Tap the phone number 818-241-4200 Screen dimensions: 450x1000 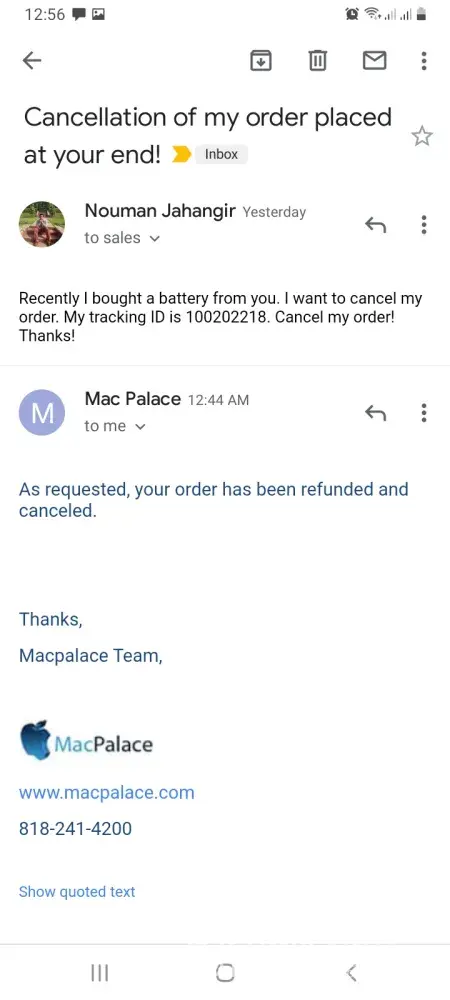pos(75,828)
